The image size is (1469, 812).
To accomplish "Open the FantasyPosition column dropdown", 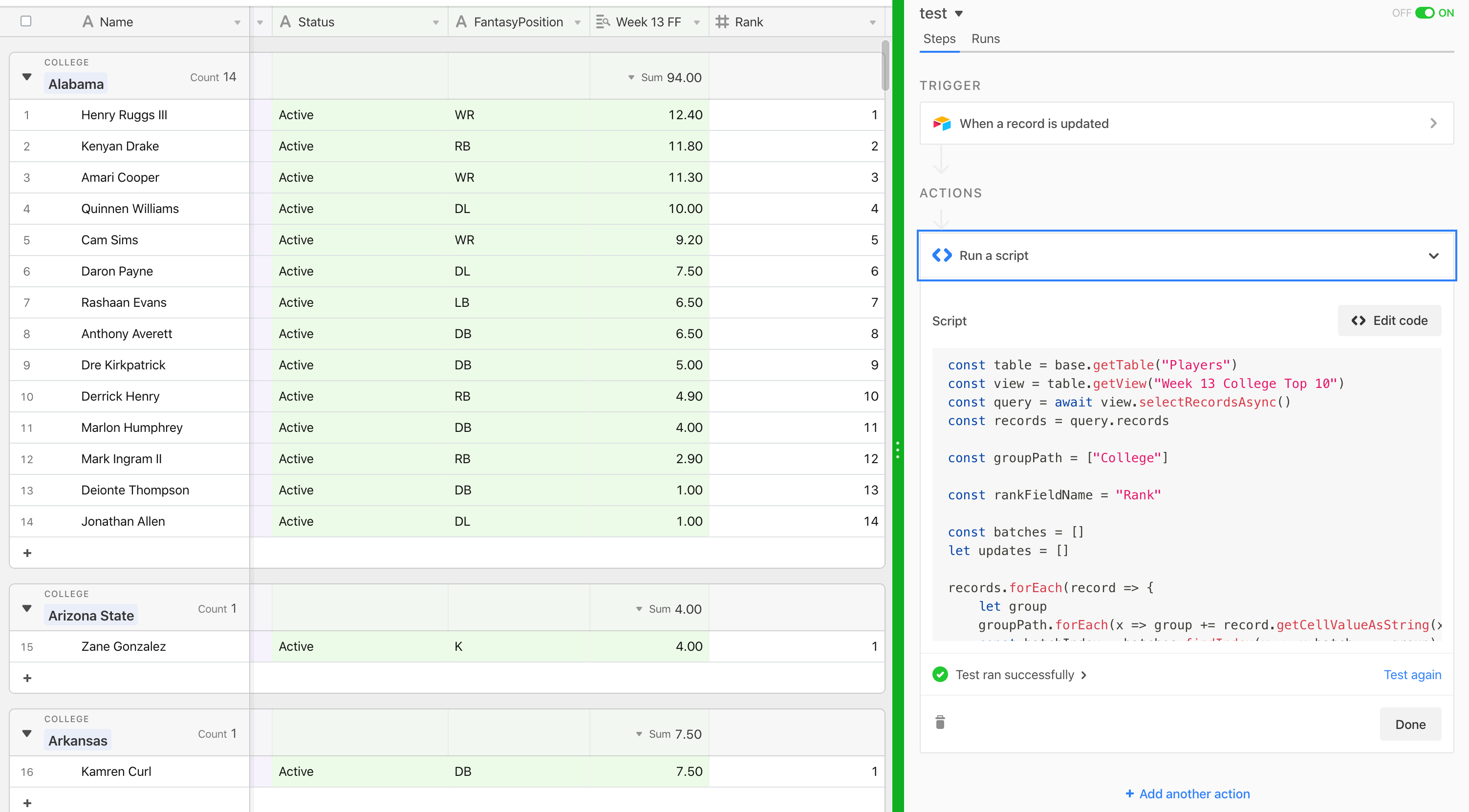I will coord(577,22).
